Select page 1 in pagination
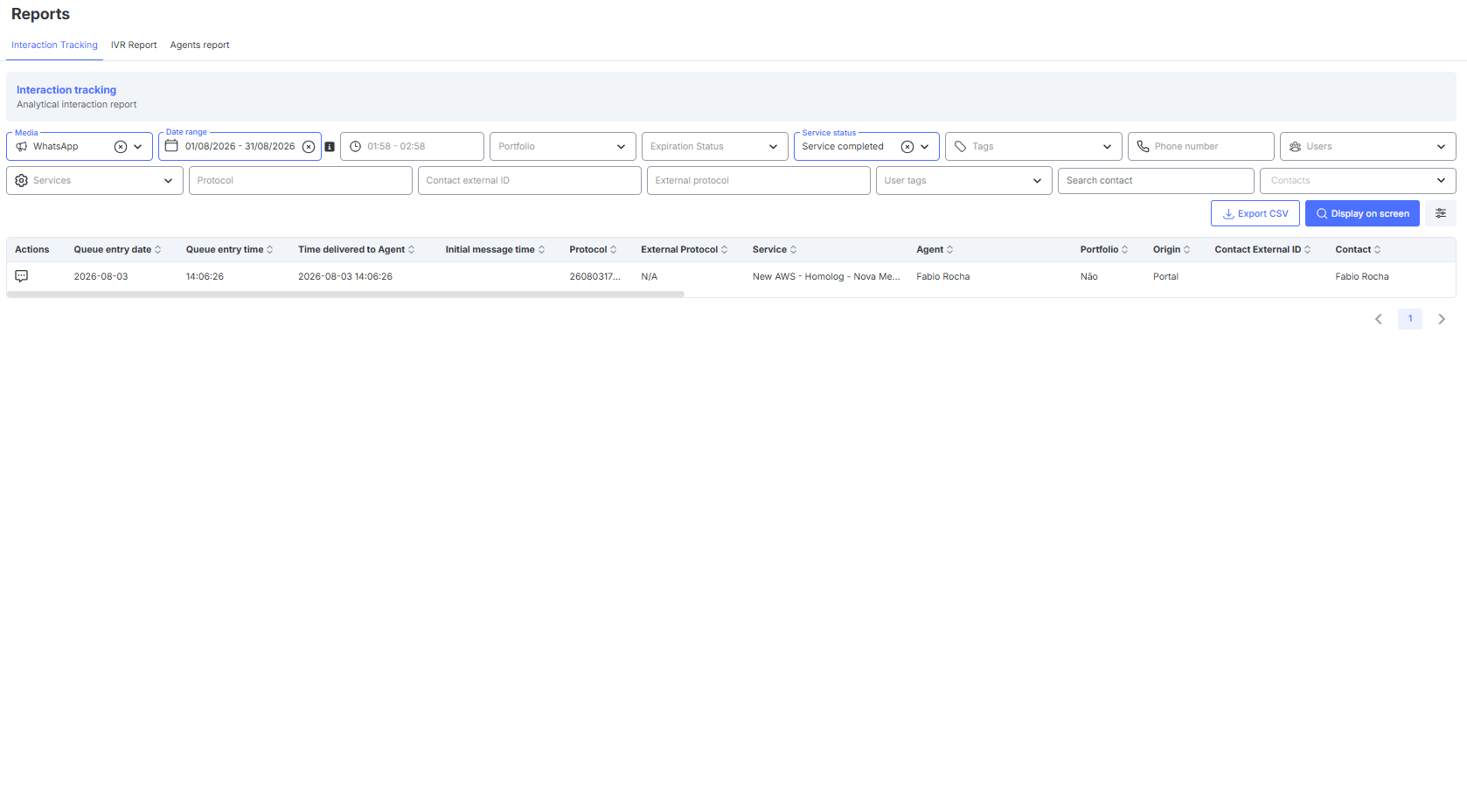This screenshot has width=1467, height=812. pos(1410,319)
